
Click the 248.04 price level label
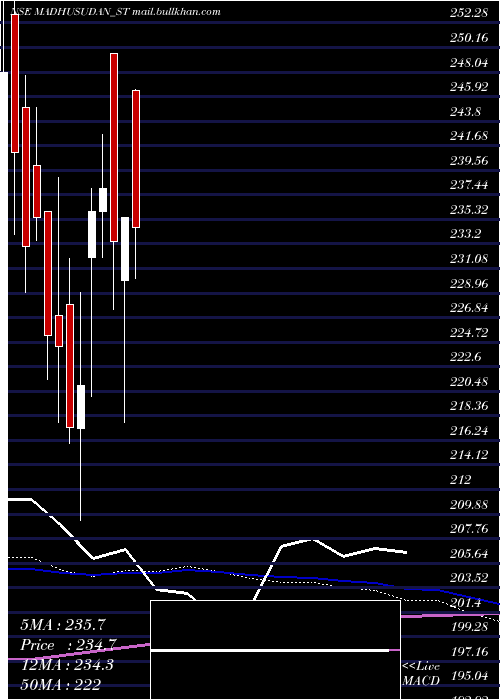[469, 62]
